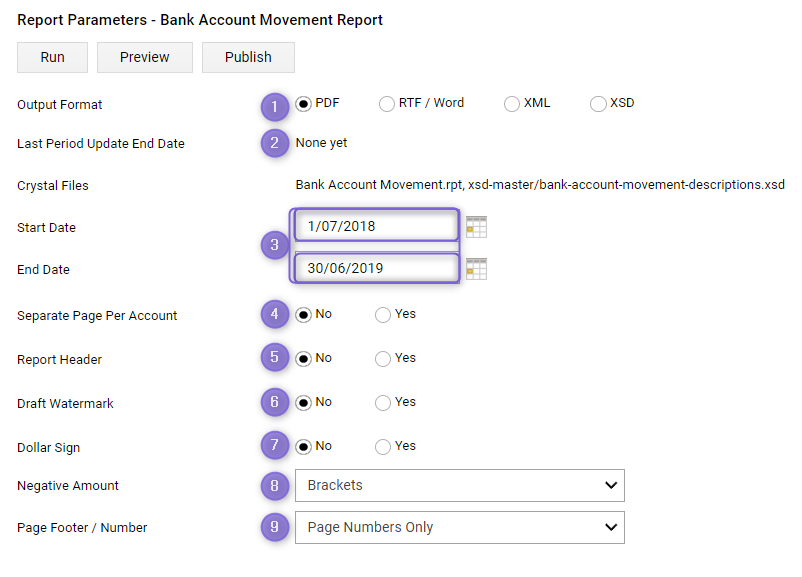
Task: Select RTF / Word output format
Action: pyautogui.click(x=387, y=104)
